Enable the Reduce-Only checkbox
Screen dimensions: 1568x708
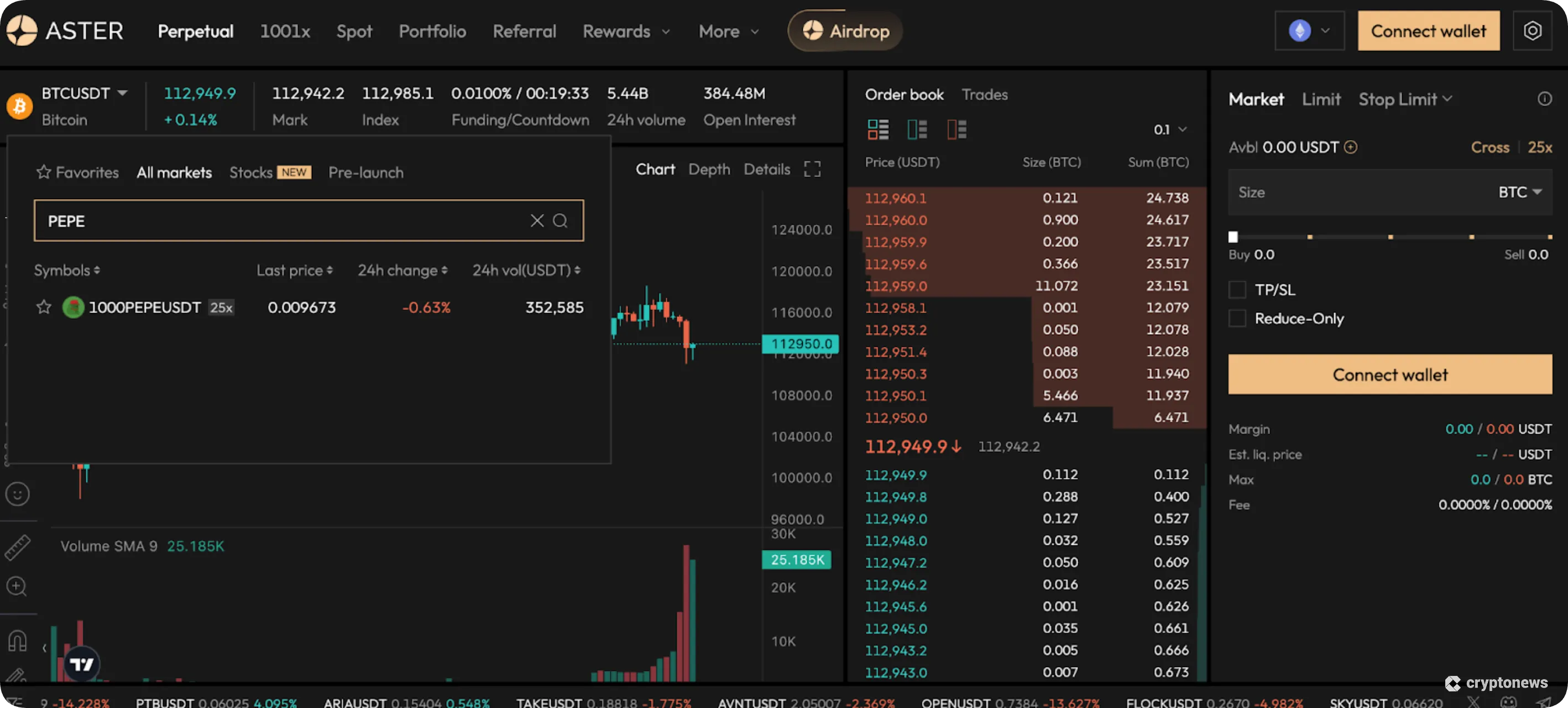pos(1237,318)
